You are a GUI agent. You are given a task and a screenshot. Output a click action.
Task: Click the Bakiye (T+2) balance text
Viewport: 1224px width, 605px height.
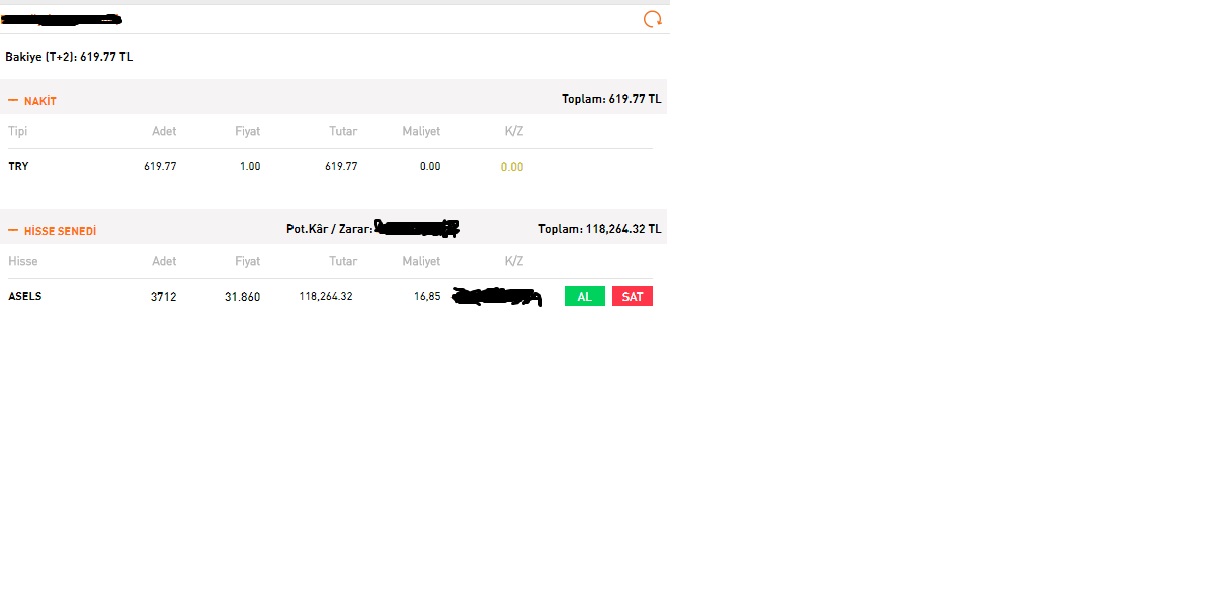[69, 57]
